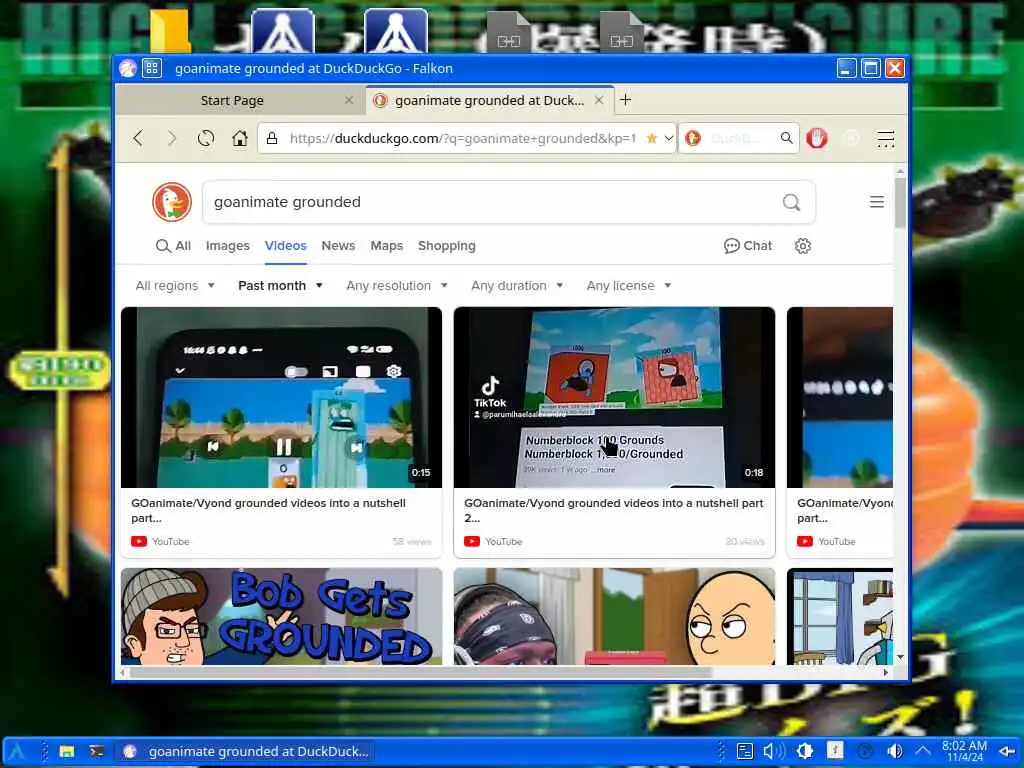Screen dimensions: 1024x768
Task: Open the Maps results tab
Action: (x=387, y=246)
